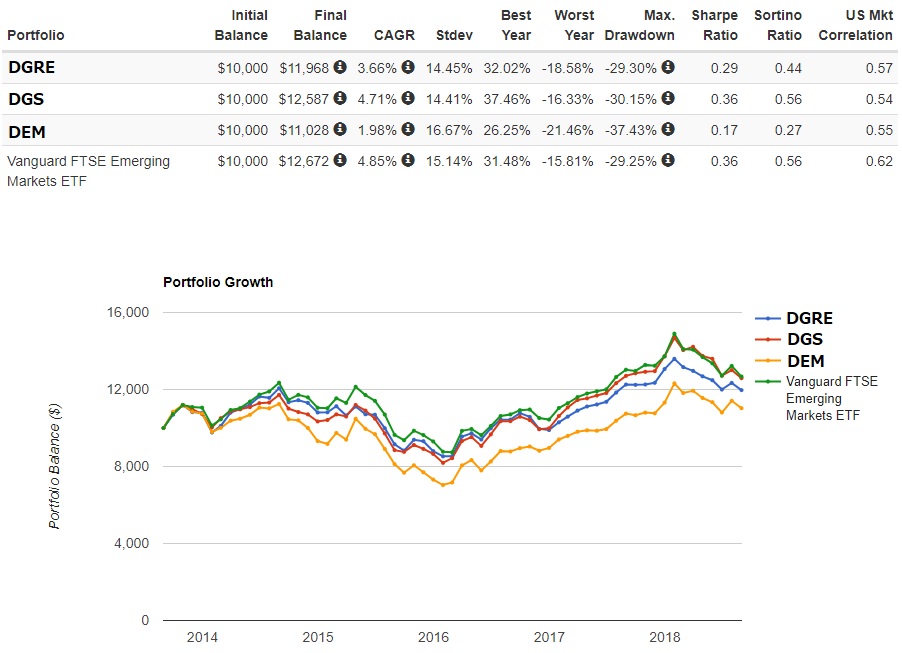Open info icon beside DEM final balance $11,028

pyautogui.click(x=340, y=131)
